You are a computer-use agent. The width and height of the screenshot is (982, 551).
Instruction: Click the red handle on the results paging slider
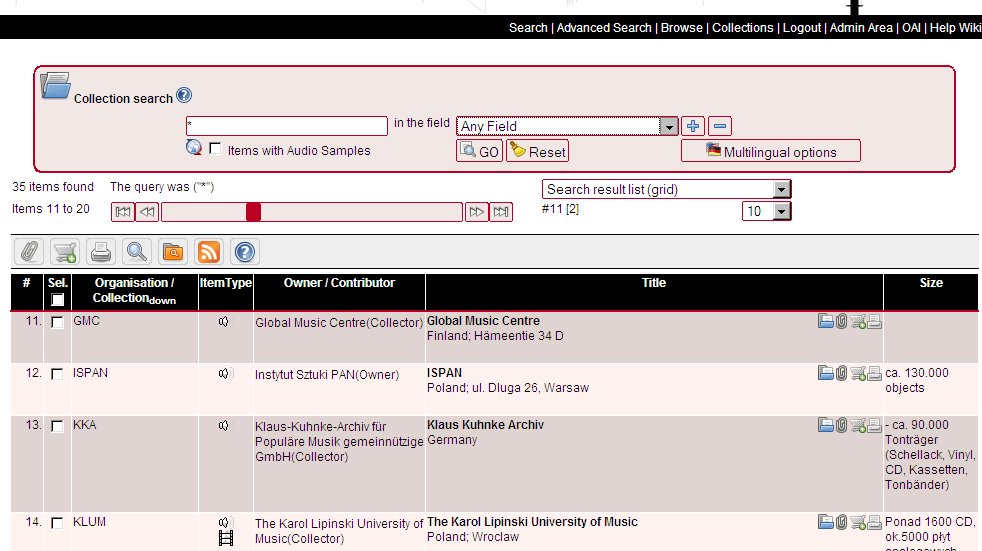click(253, 212)
